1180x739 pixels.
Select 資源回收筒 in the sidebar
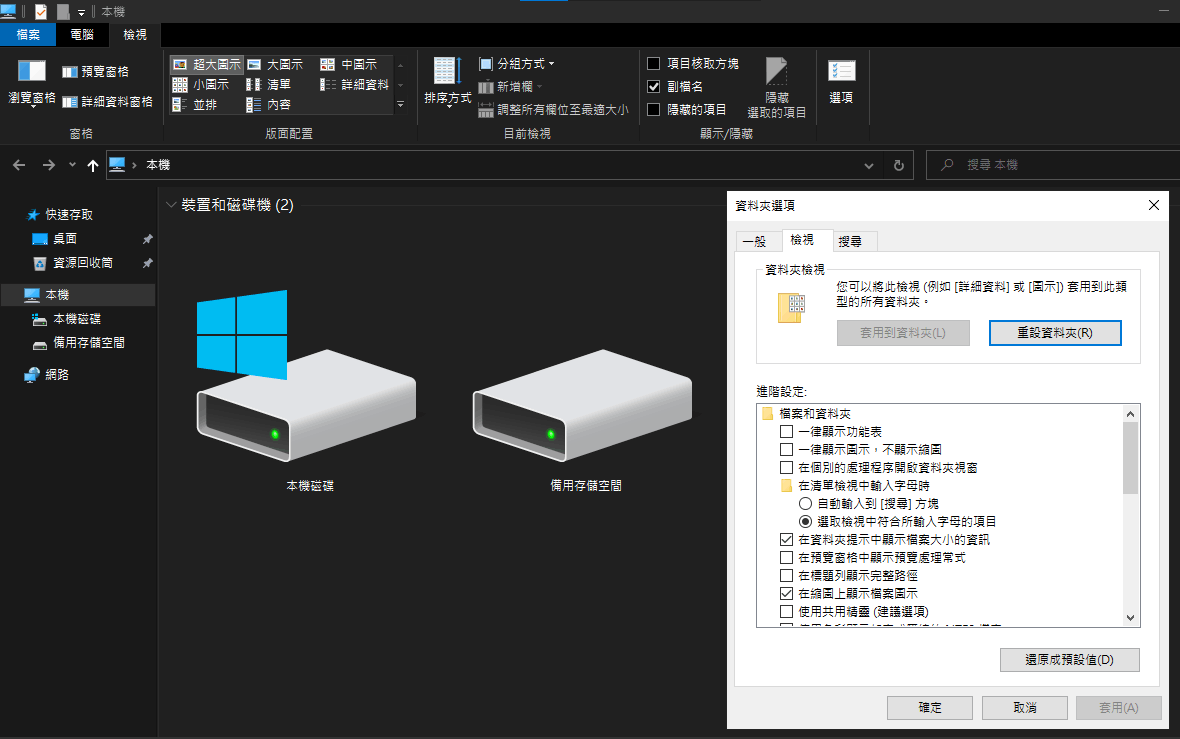click(x=73, y=263)
